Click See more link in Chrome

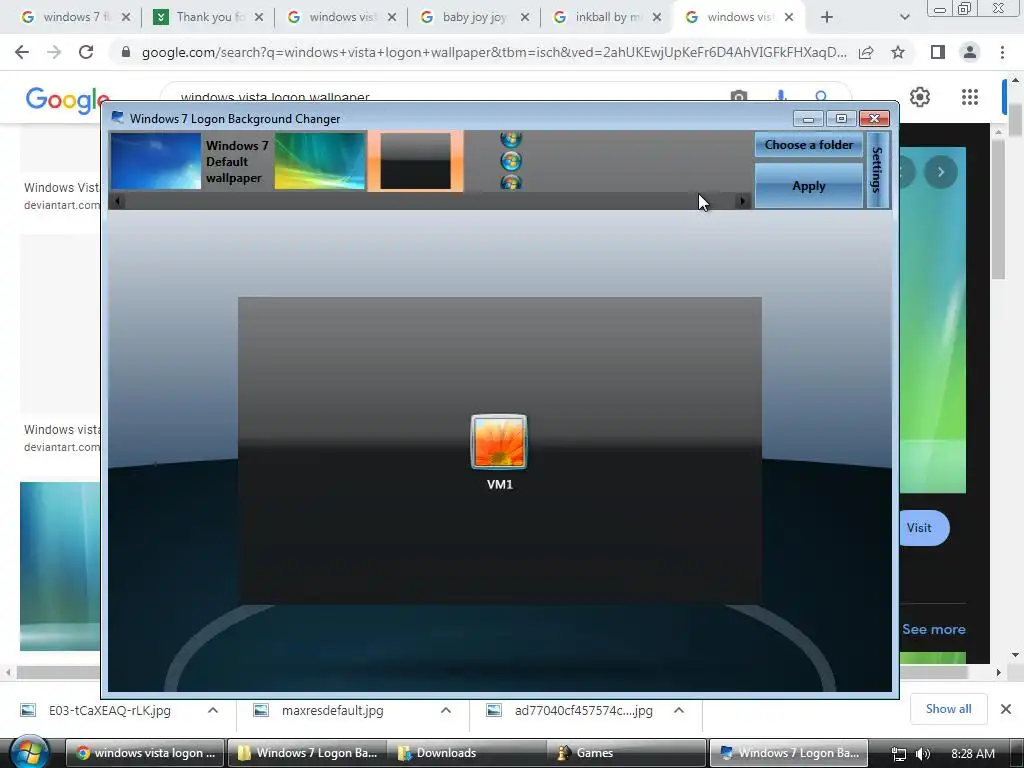pyautogui.click(x=934, y=630)
